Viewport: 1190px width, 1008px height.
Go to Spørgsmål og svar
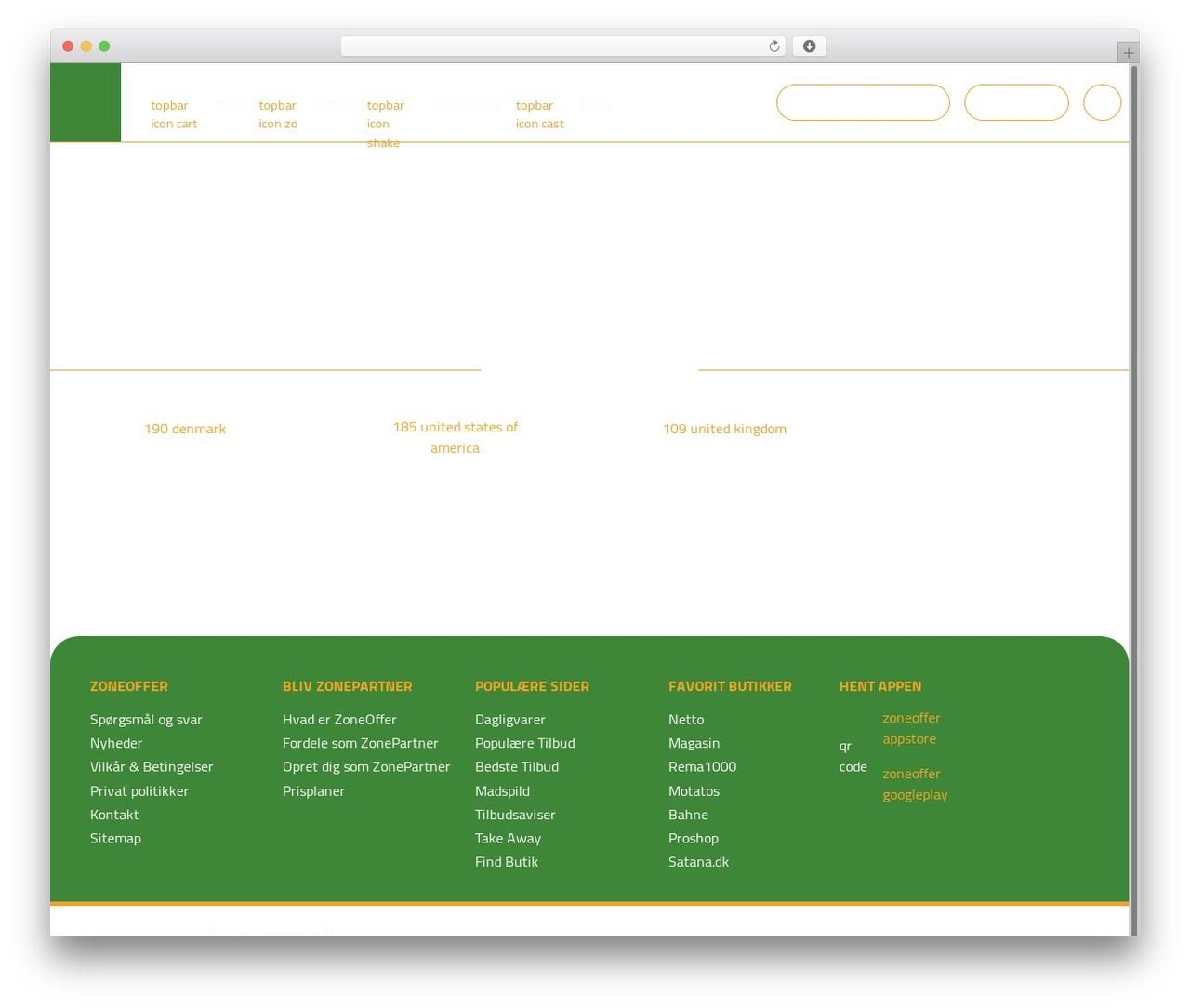click(x=146, y=719)
